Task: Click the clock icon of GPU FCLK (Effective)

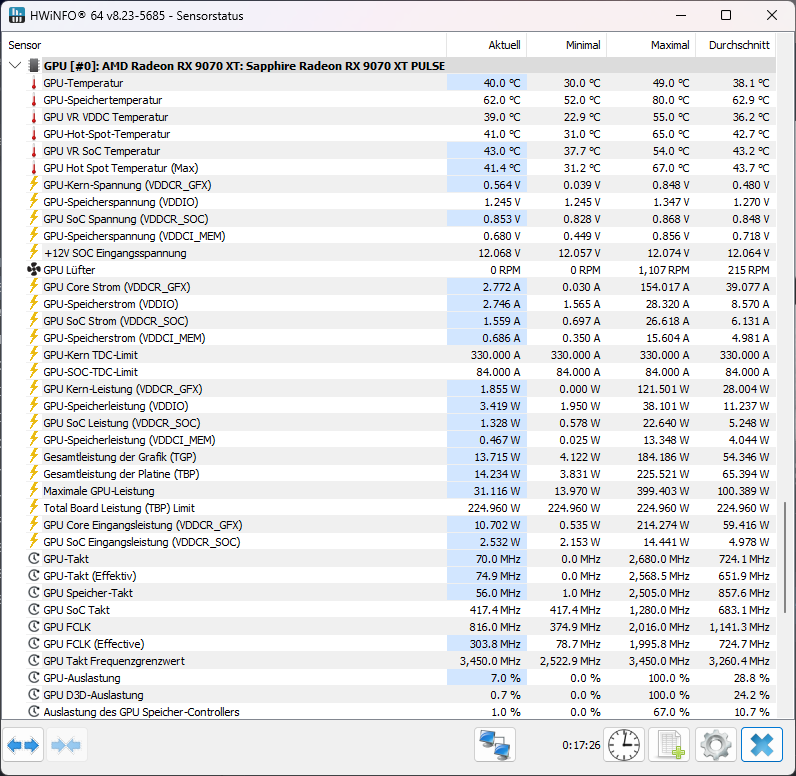Action: pos(34,644)
